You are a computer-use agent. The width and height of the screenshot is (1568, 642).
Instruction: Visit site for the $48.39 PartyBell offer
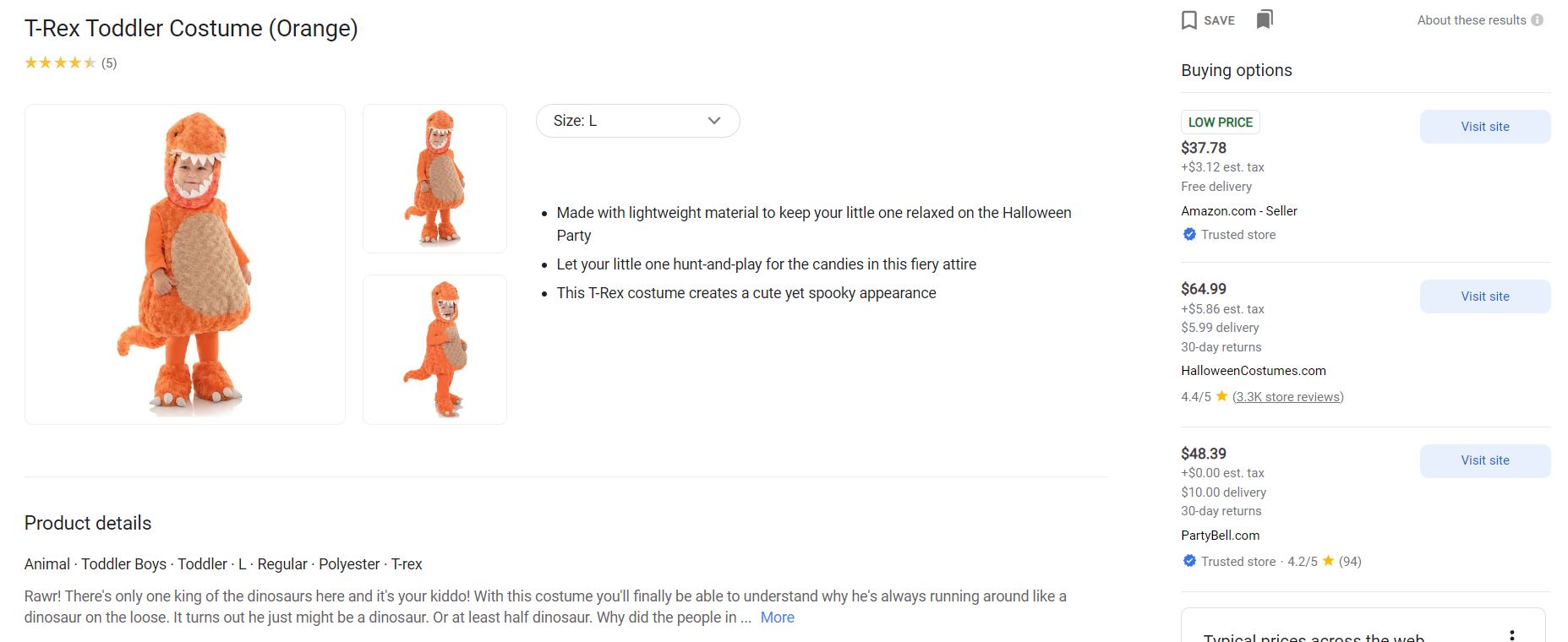(1484, 460)
